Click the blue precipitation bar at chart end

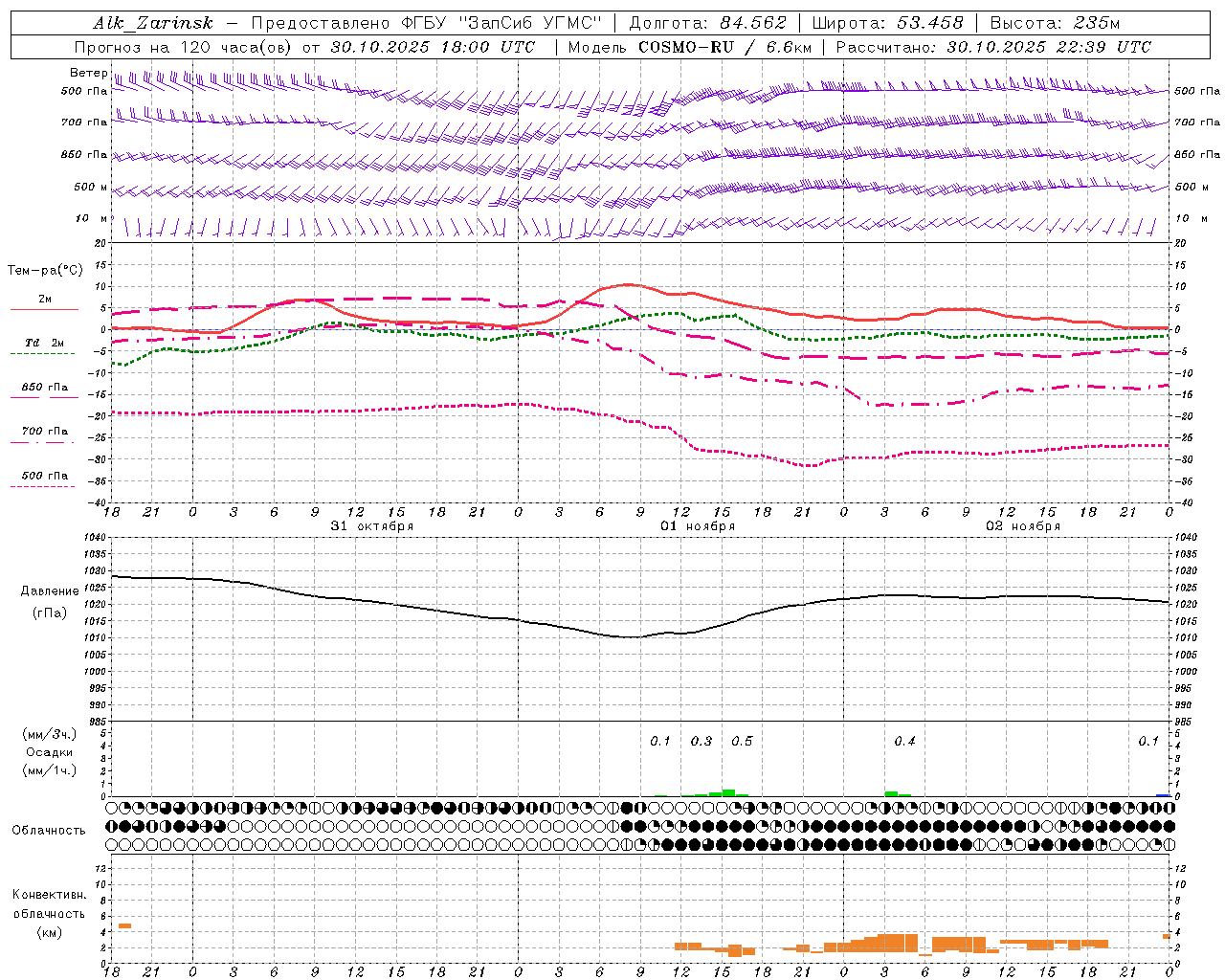click(1163, 795)
